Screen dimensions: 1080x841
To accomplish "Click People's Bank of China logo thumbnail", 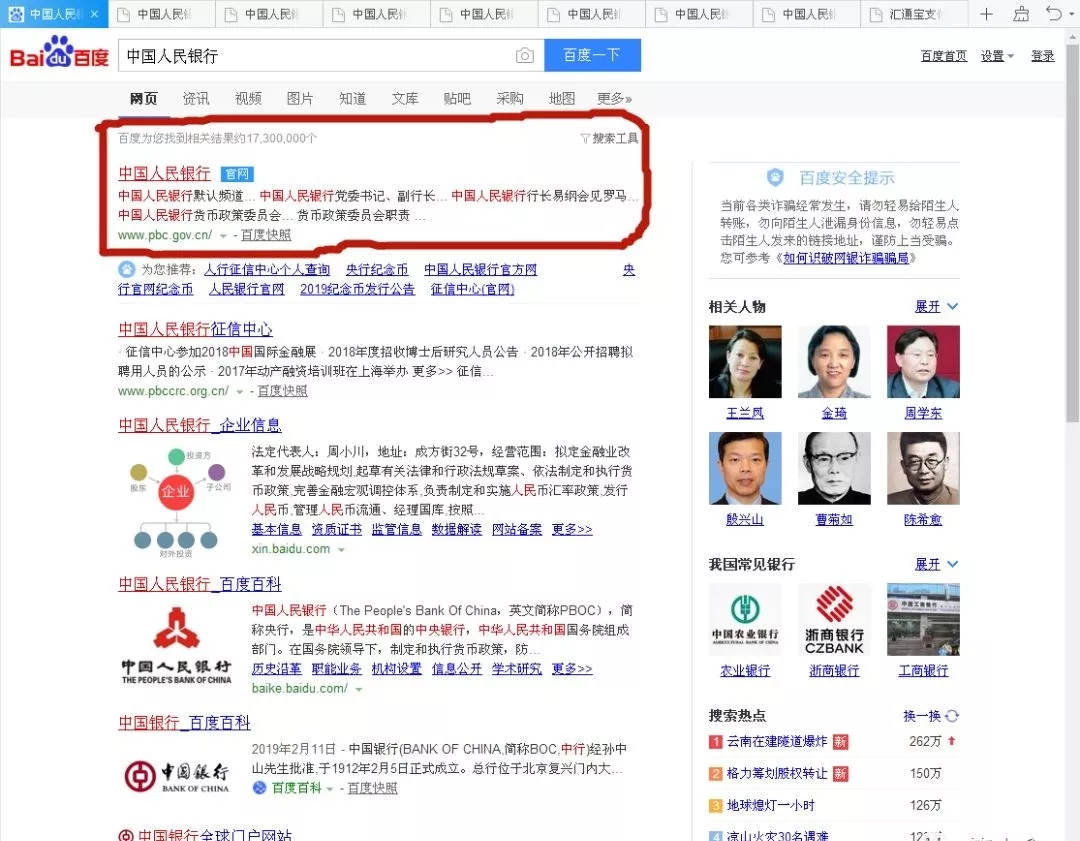I will pos(176,645).
